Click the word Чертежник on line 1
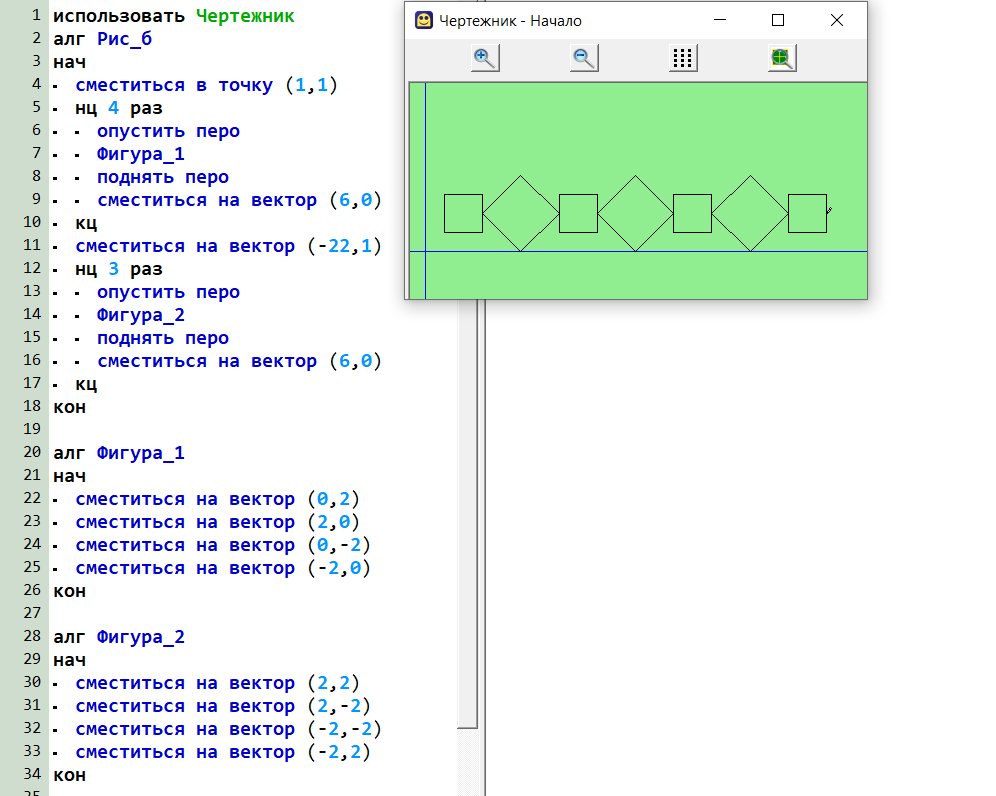The width and height of the screenshot is (996, 796). tap(245, 16)
